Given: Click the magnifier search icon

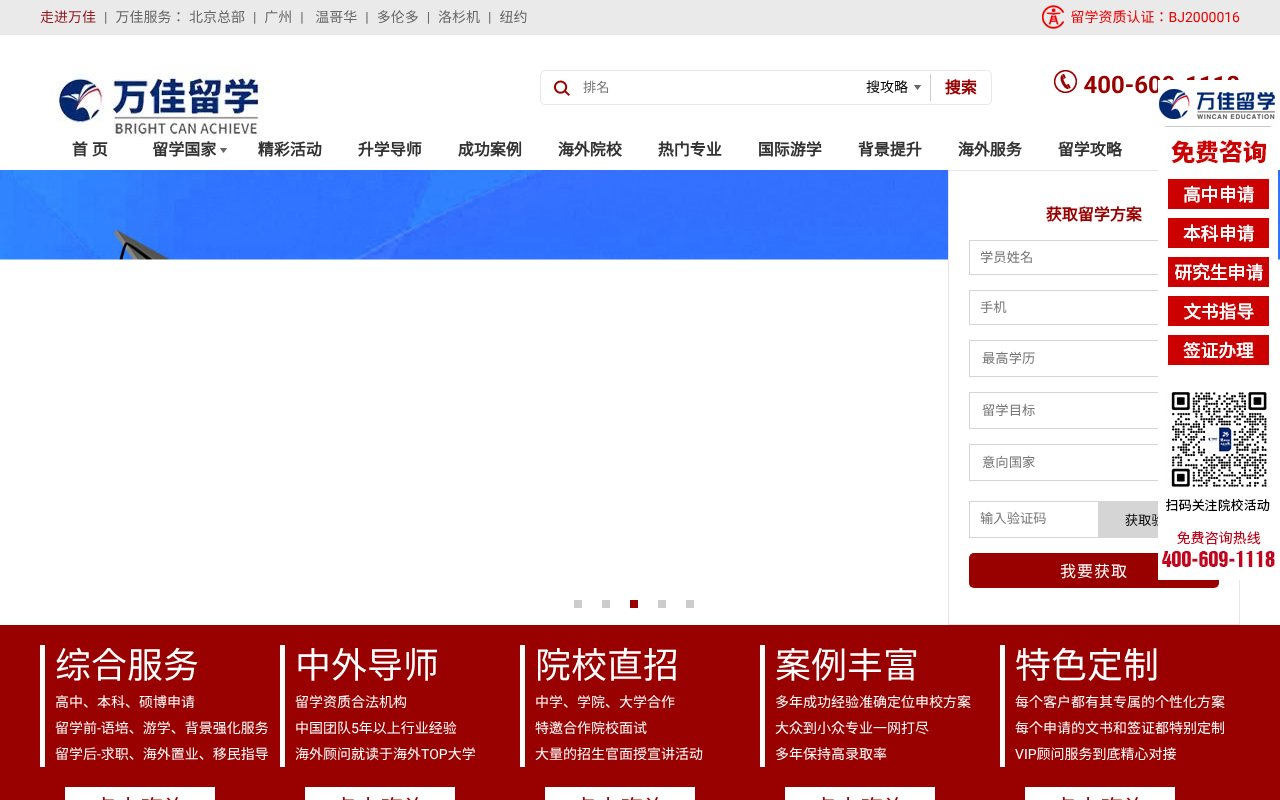Looking at the screenshot, I should [561, 88].
